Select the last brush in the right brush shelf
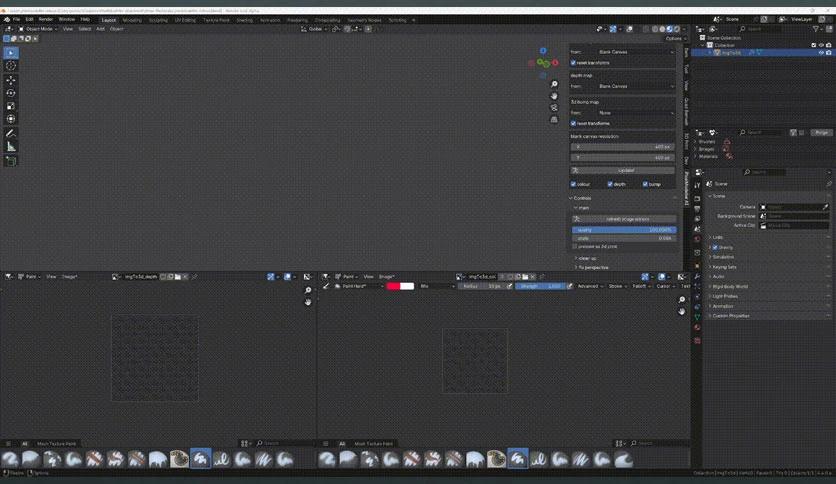836x484 pixels. point(623,458)
